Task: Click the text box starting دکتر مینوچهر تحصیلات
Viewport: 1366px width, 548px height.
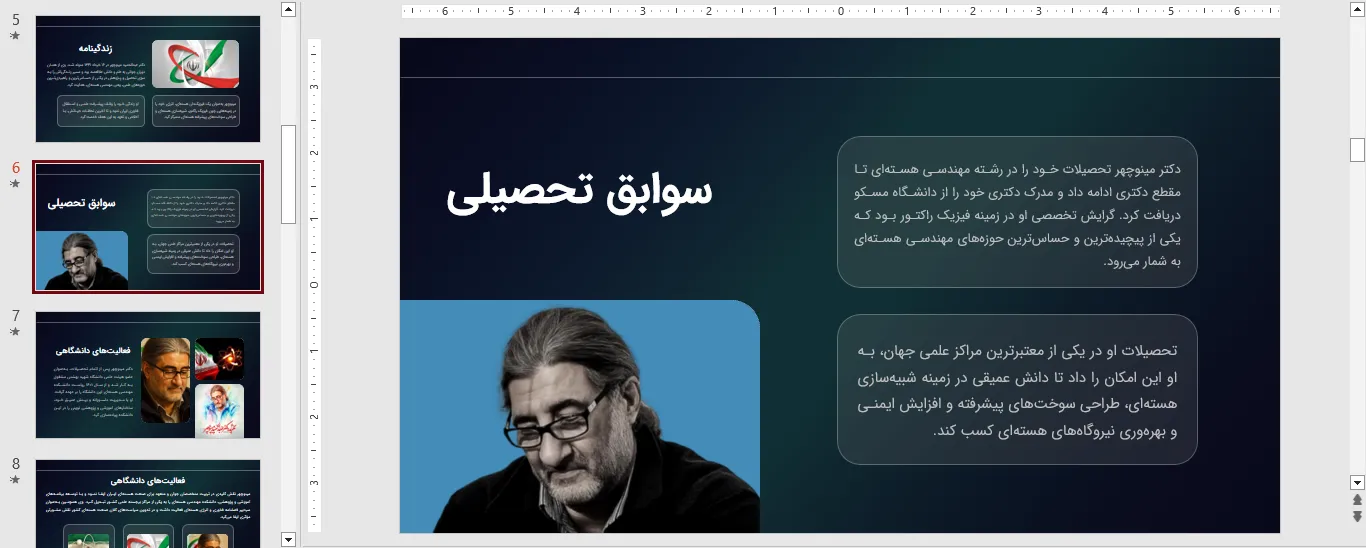Action: coord(1017,212)
